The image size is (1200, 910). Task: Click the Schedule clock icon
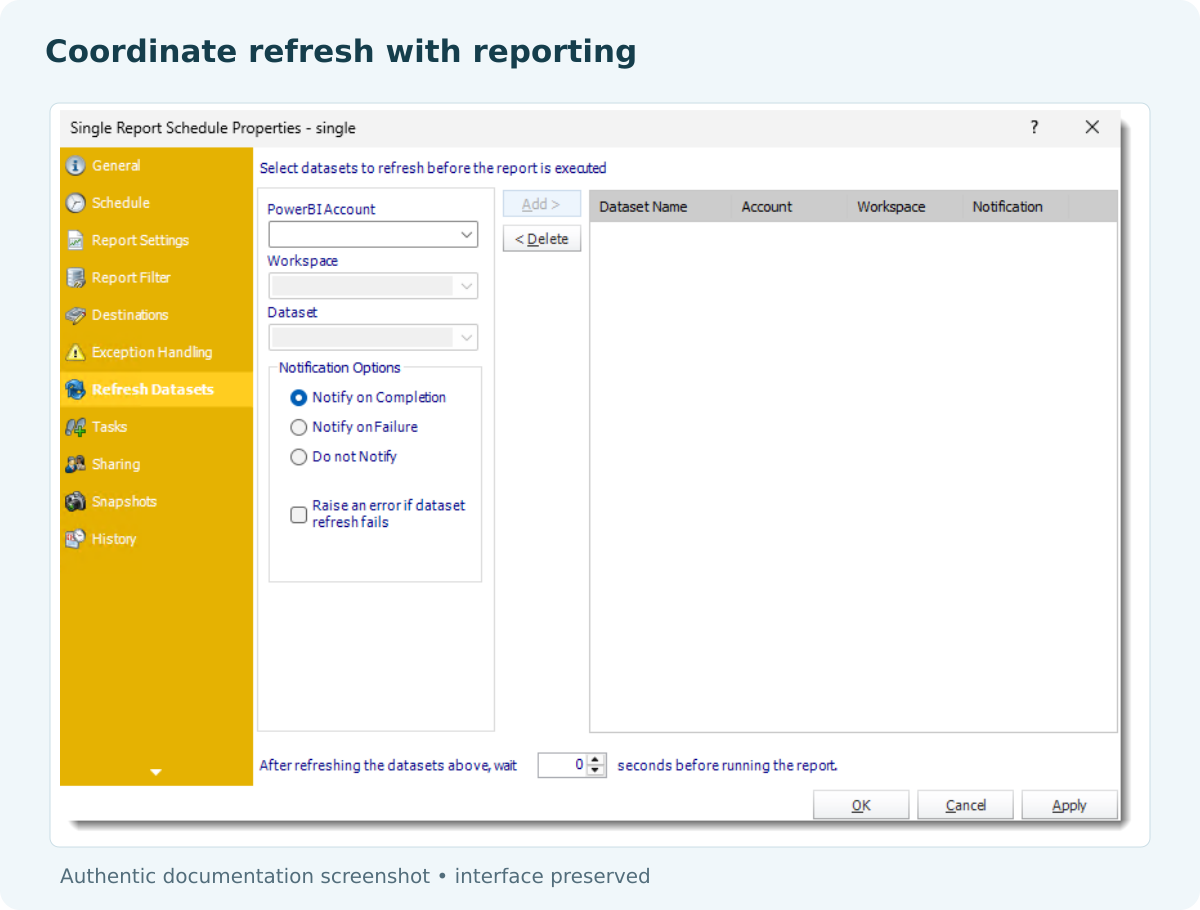pos(75,203)
